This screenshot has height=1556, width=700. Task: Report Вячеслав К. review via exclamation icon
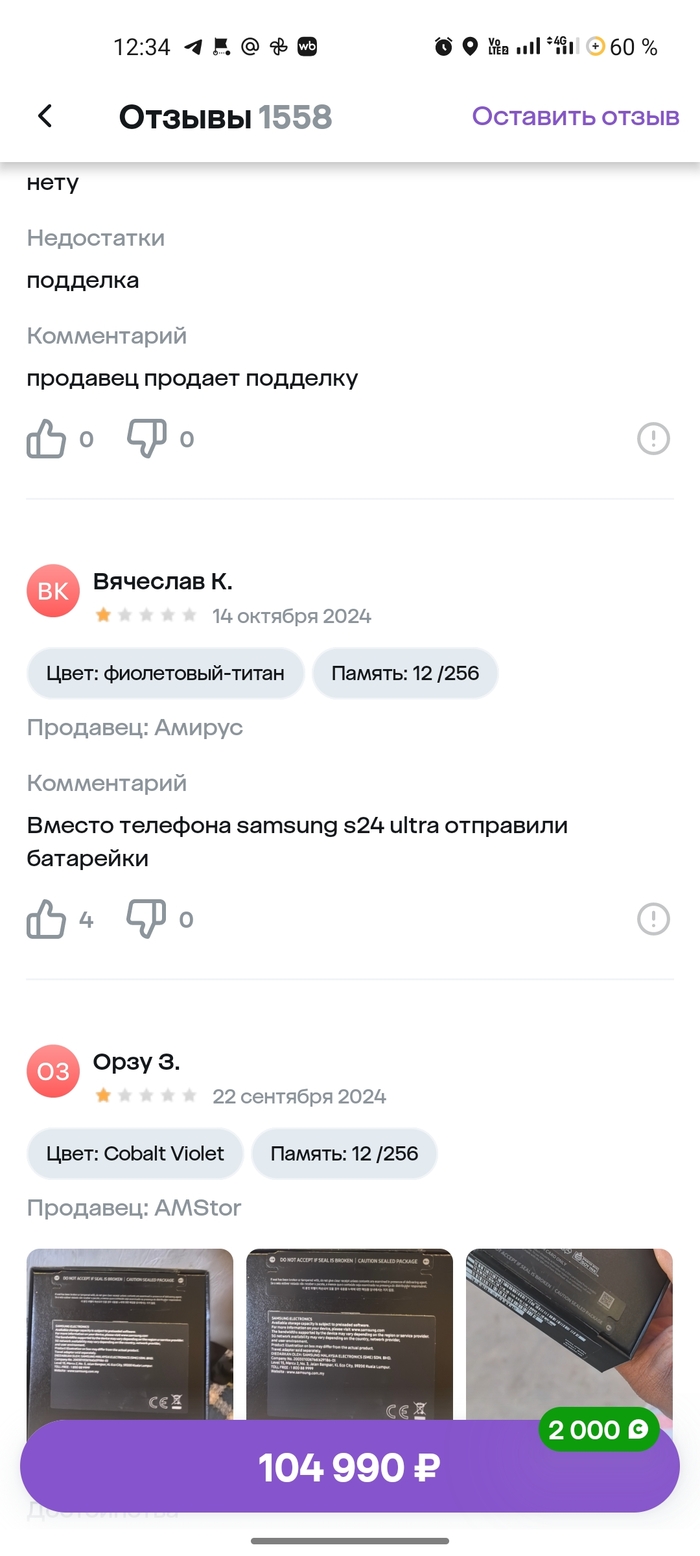click(x=653, y=918)
